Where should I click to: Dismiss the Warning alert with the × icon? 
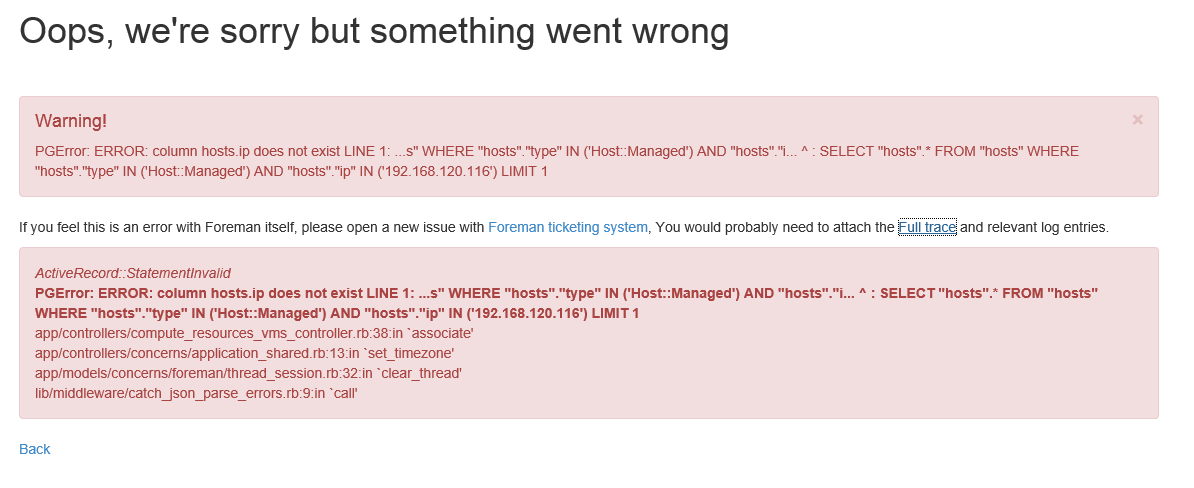tap(1138, 120)
